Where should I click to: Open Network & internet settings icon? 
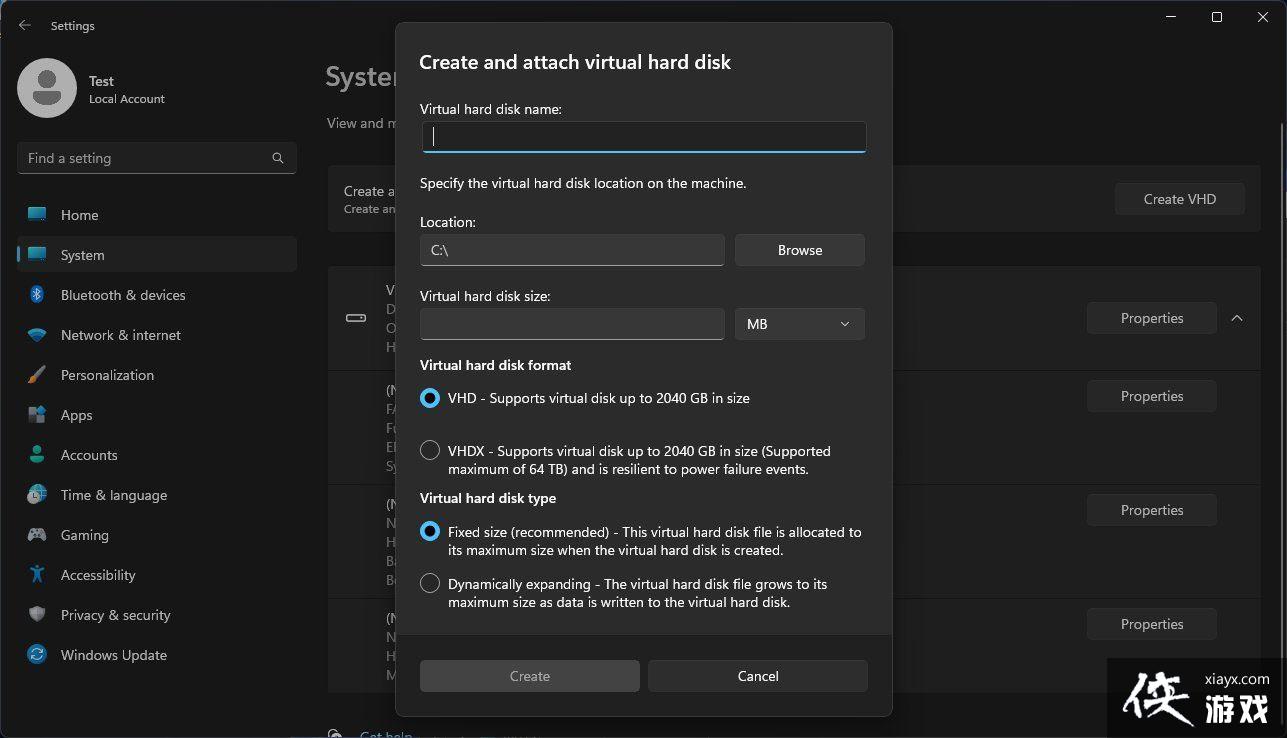click(x=37, y=335)
